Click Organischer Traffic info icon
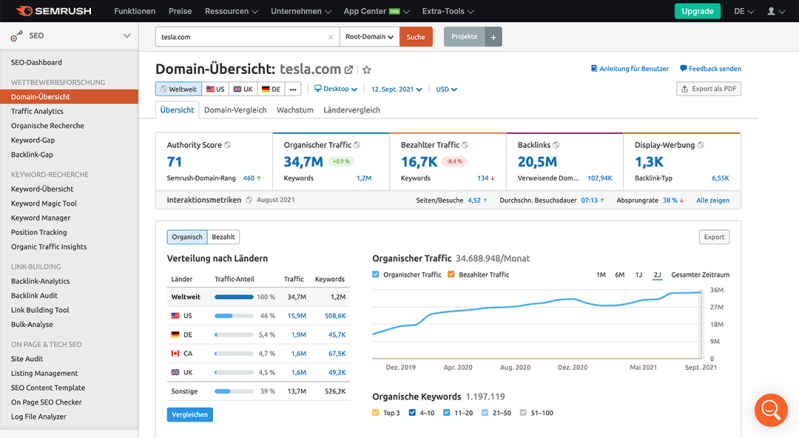 357,145
